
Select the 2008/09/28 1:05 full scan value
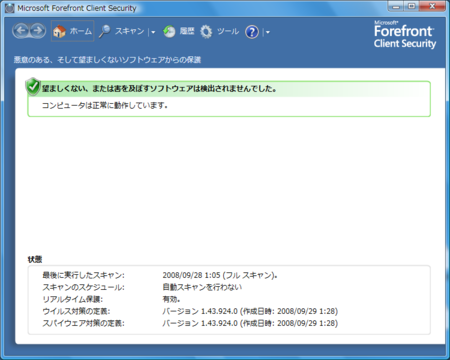220,275
